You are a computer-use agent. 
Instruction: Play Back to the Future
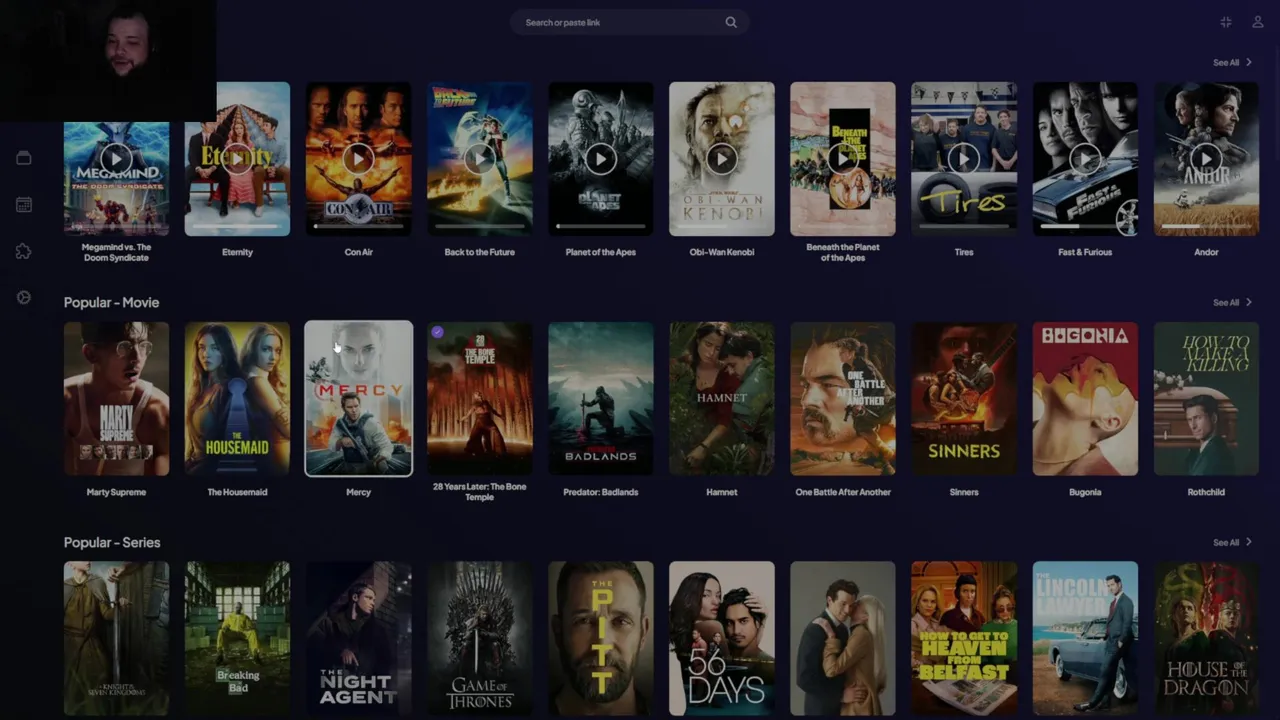480,158
